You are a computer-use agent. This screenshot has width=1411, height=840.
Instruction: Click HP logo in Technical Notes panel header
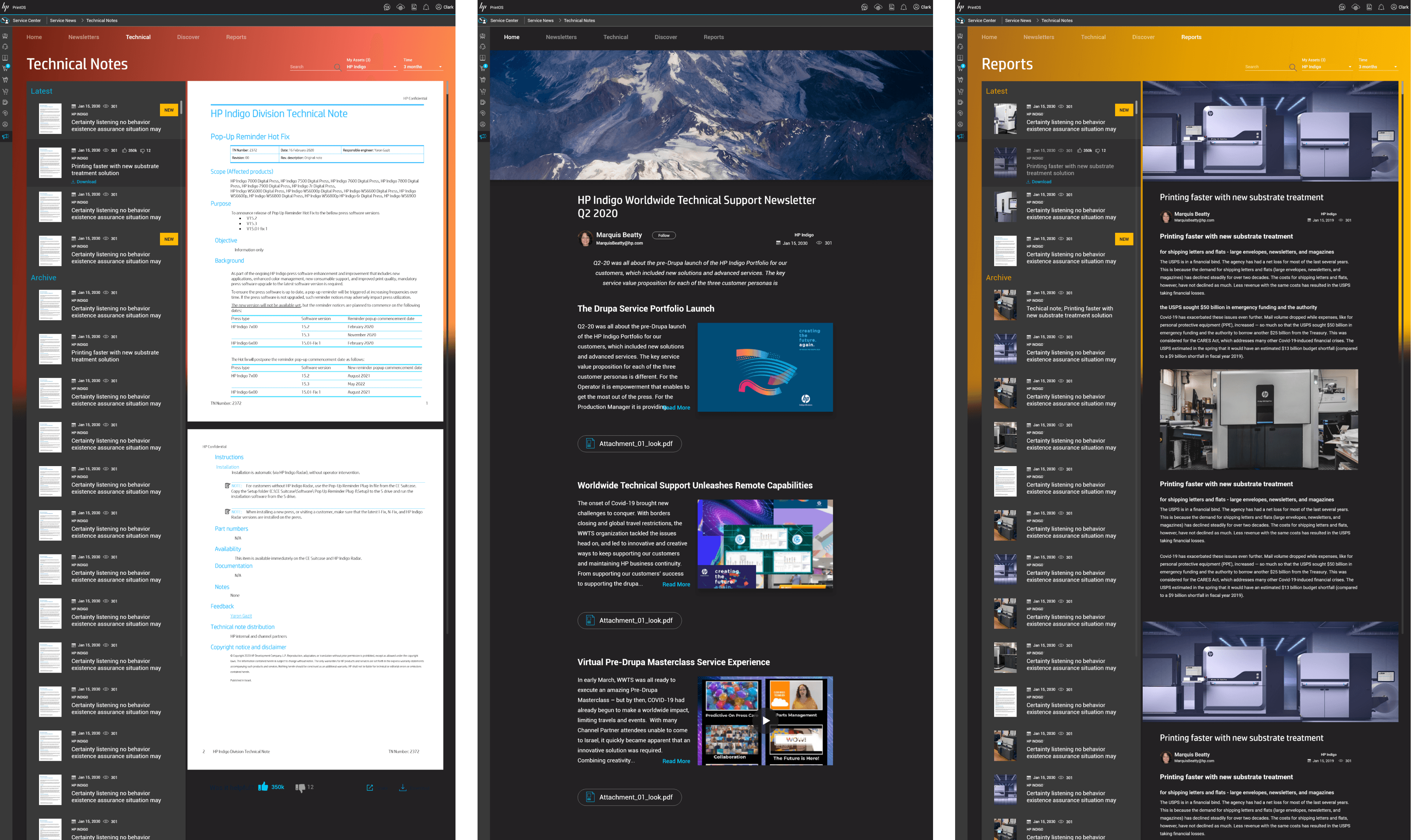coord(6,7)
